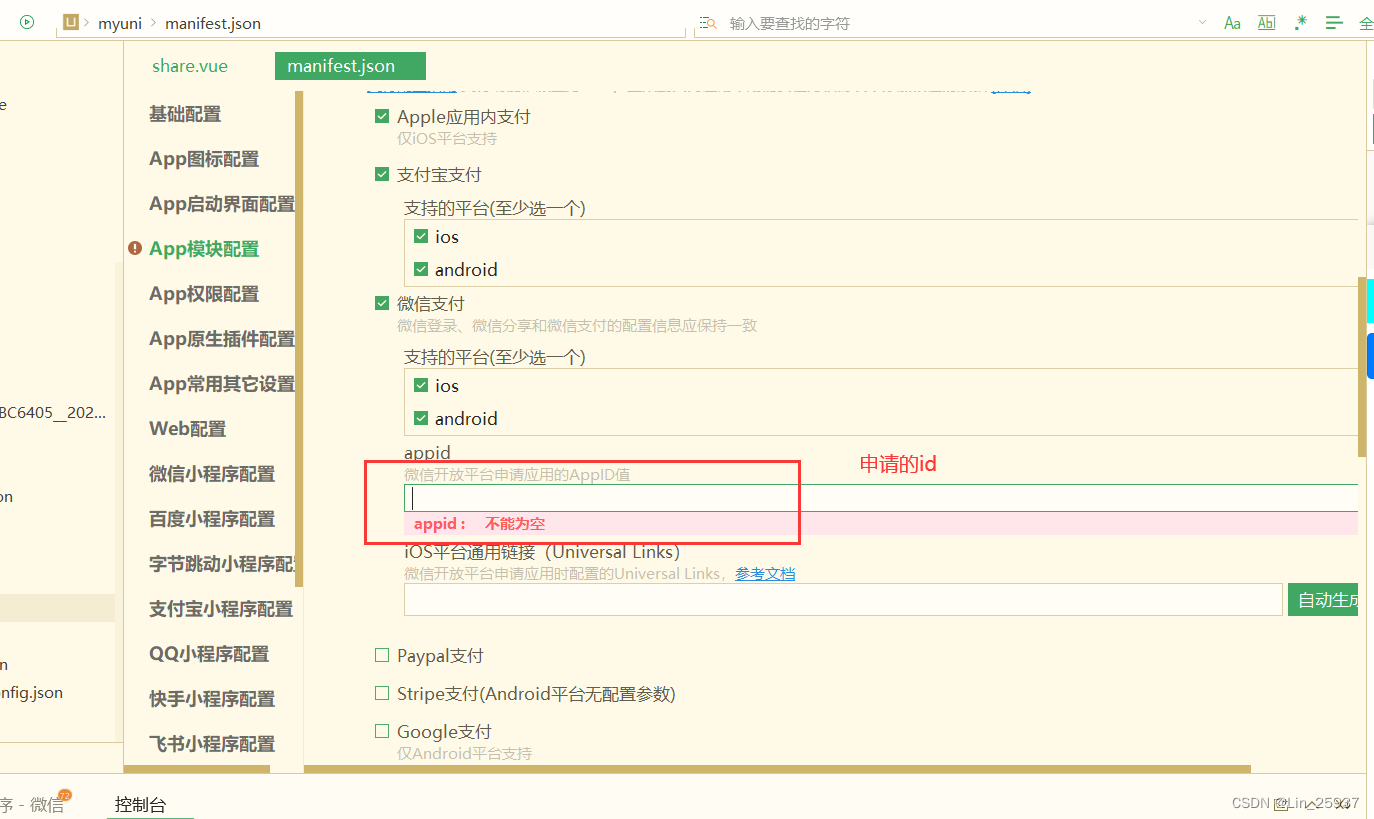Turn on regex search with the .* icon
Image resolution: width=1374 pixels, height=819 pixels.
[x=1300, y=21]
